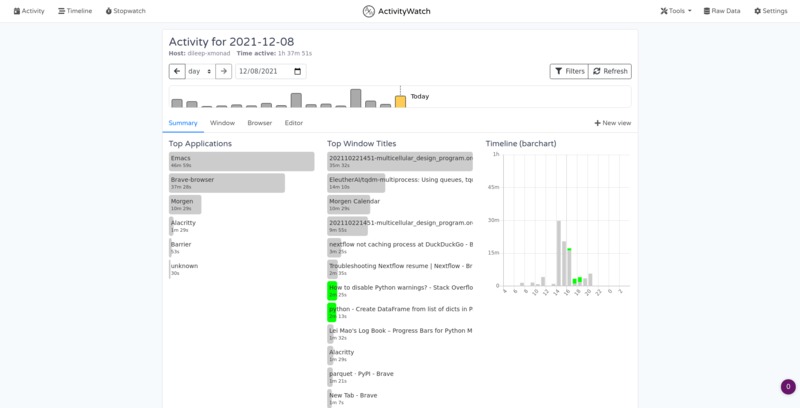Open the Timeline page in navbar
The width and height of the screenshot is (800, 408).
[75, 11]
